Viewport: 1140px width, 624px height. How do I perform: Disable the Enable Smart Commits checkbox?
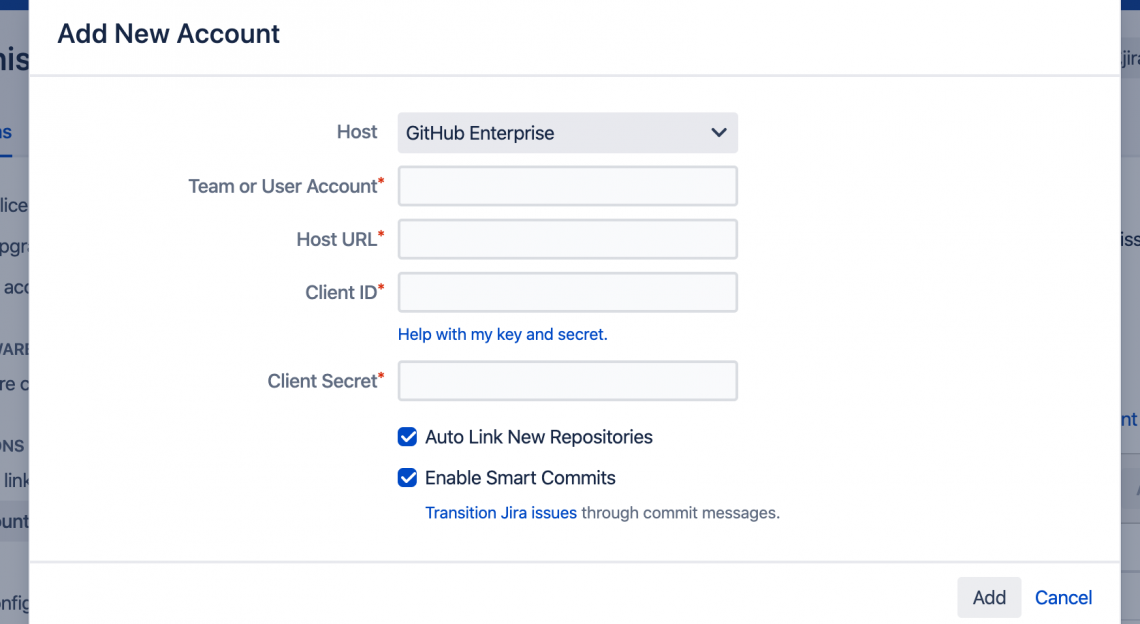(407, 478)
